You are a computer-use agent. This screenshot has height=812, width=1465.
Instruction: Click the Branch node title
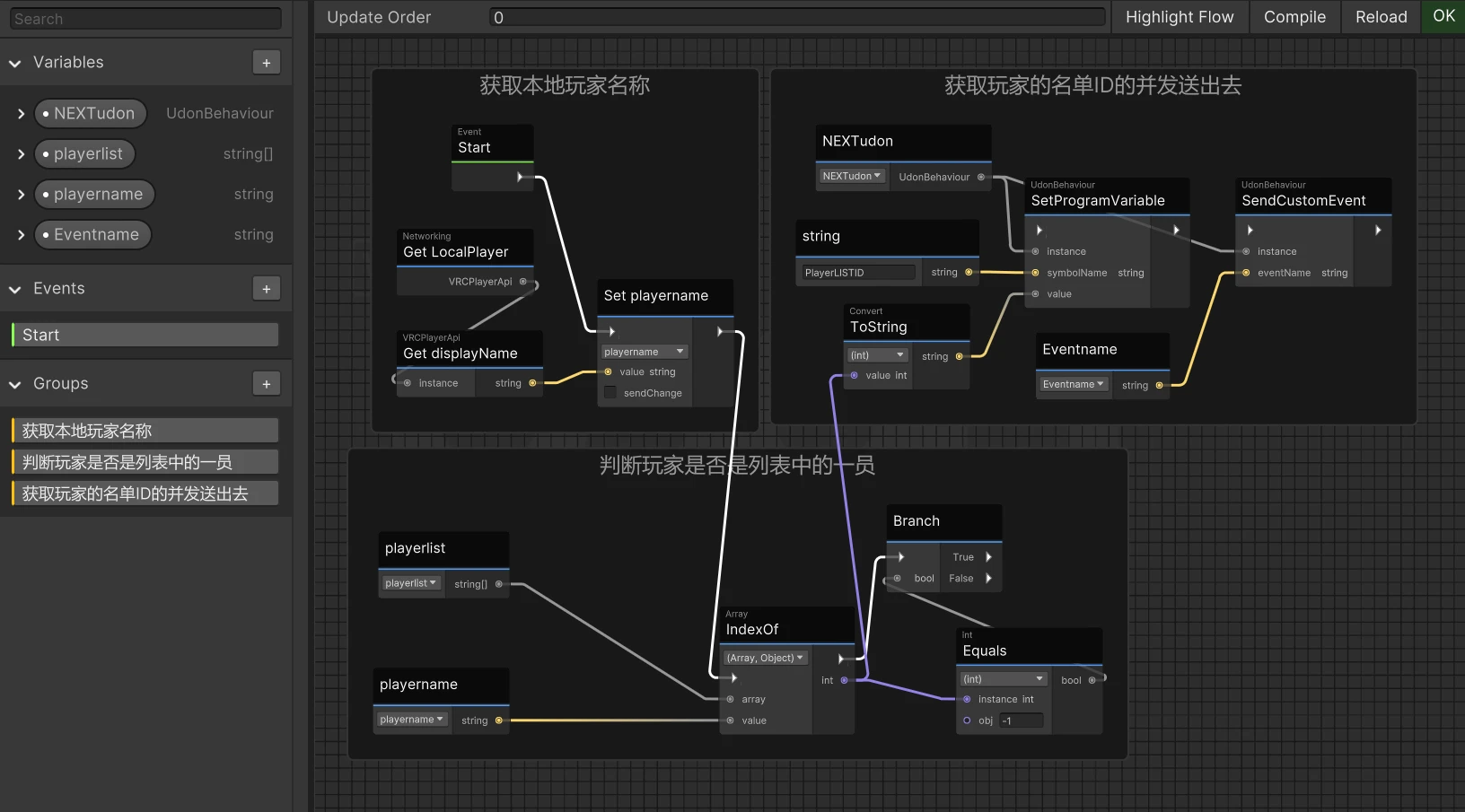click(917, 521)
